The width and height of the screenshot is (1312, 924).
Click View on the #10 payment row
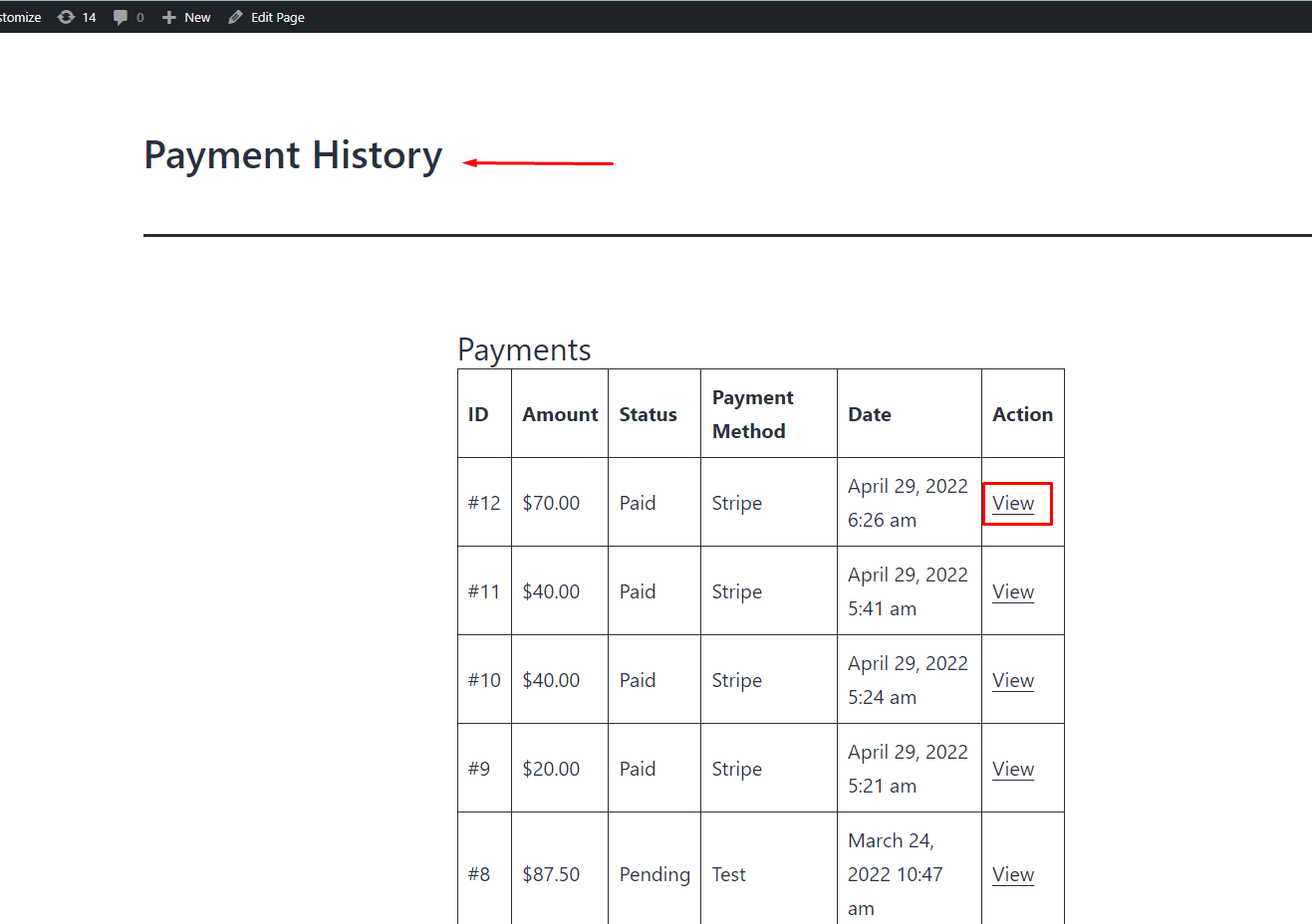click(x=1013, y=680)
